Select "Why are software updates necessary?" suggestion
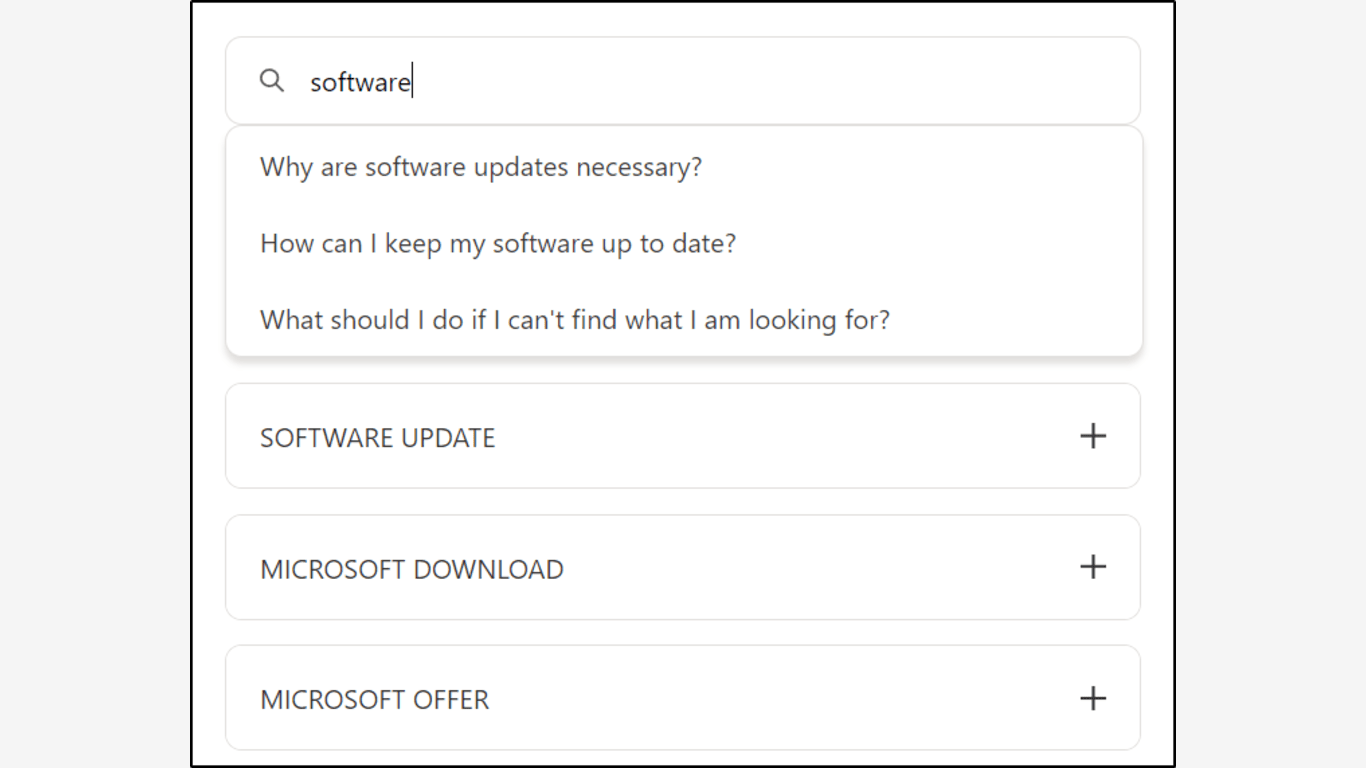1366x768 pixels. (481, 167)
